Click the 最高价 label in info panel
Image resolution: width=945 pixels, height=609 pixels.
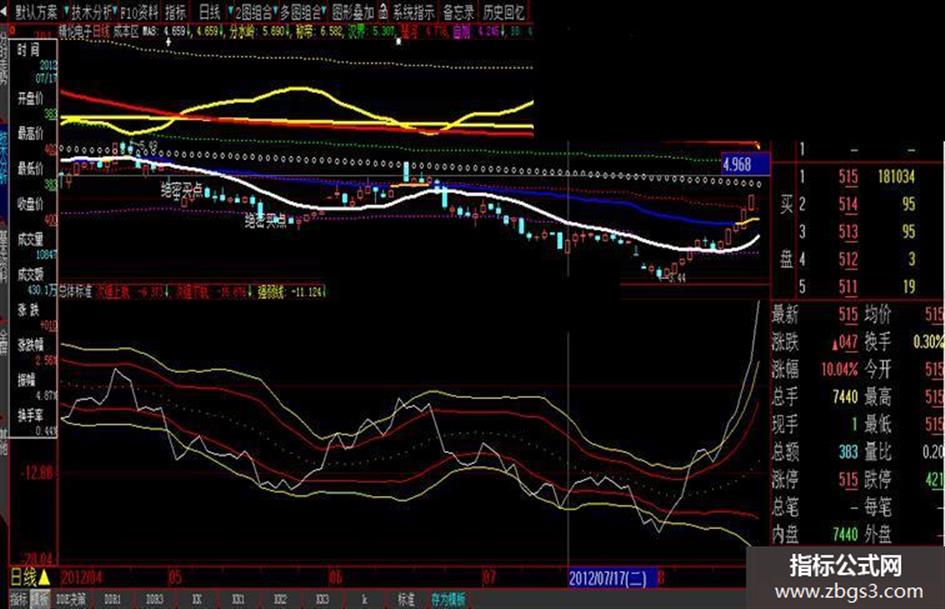pos(30,133)
